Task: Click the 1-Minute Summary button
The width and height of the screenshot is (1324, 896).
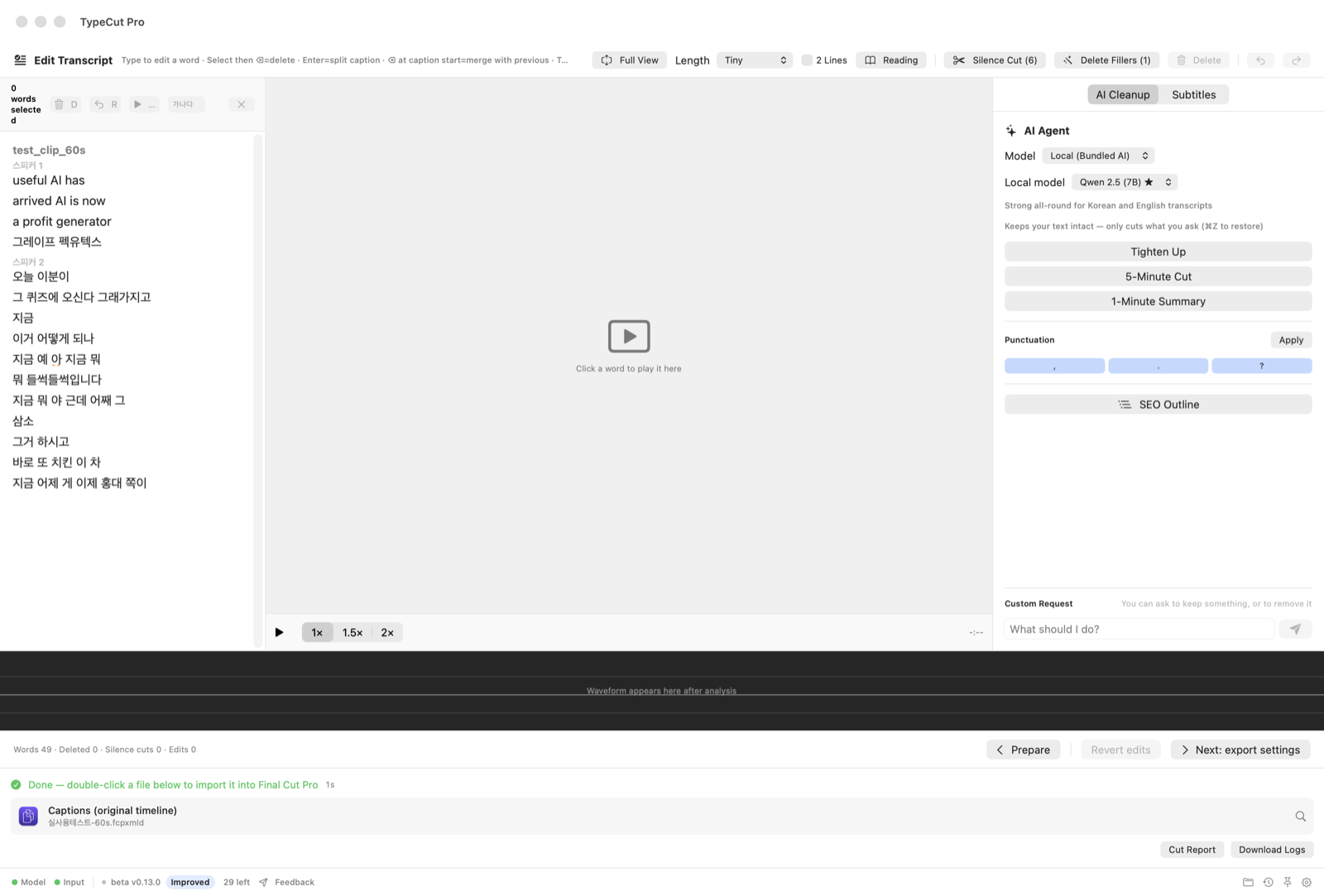Action: 1158,301
